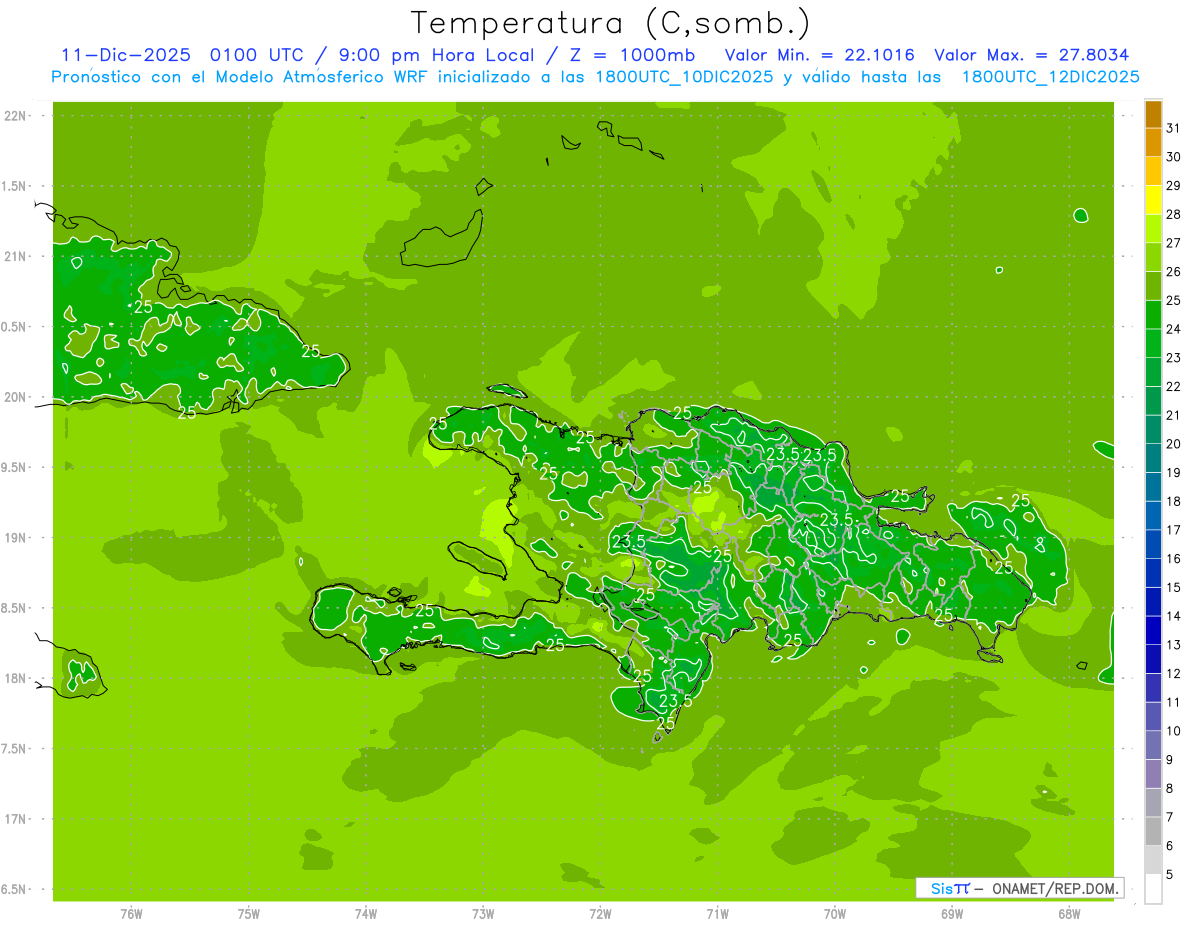Screen dimensions: 1200x927
Task: Click the '20N' latitude axis label
Action: [x=16, y=397]
